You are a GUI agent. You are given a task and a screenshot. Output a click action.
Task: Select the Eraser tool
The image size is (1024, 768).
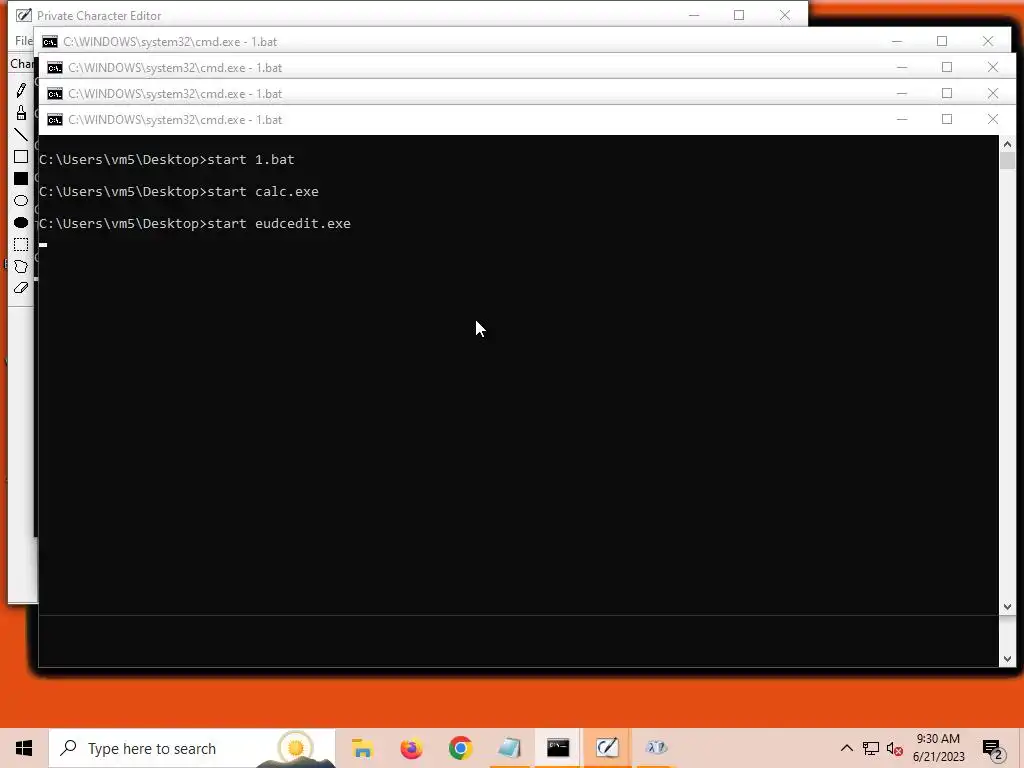tap(21, 288)
